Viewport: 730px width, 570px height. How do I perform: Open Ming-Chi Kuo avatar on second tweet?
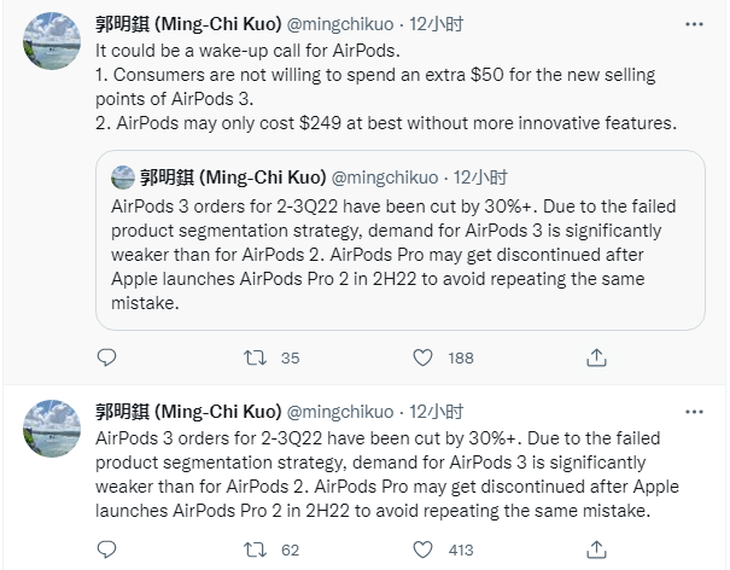[52, 428]
